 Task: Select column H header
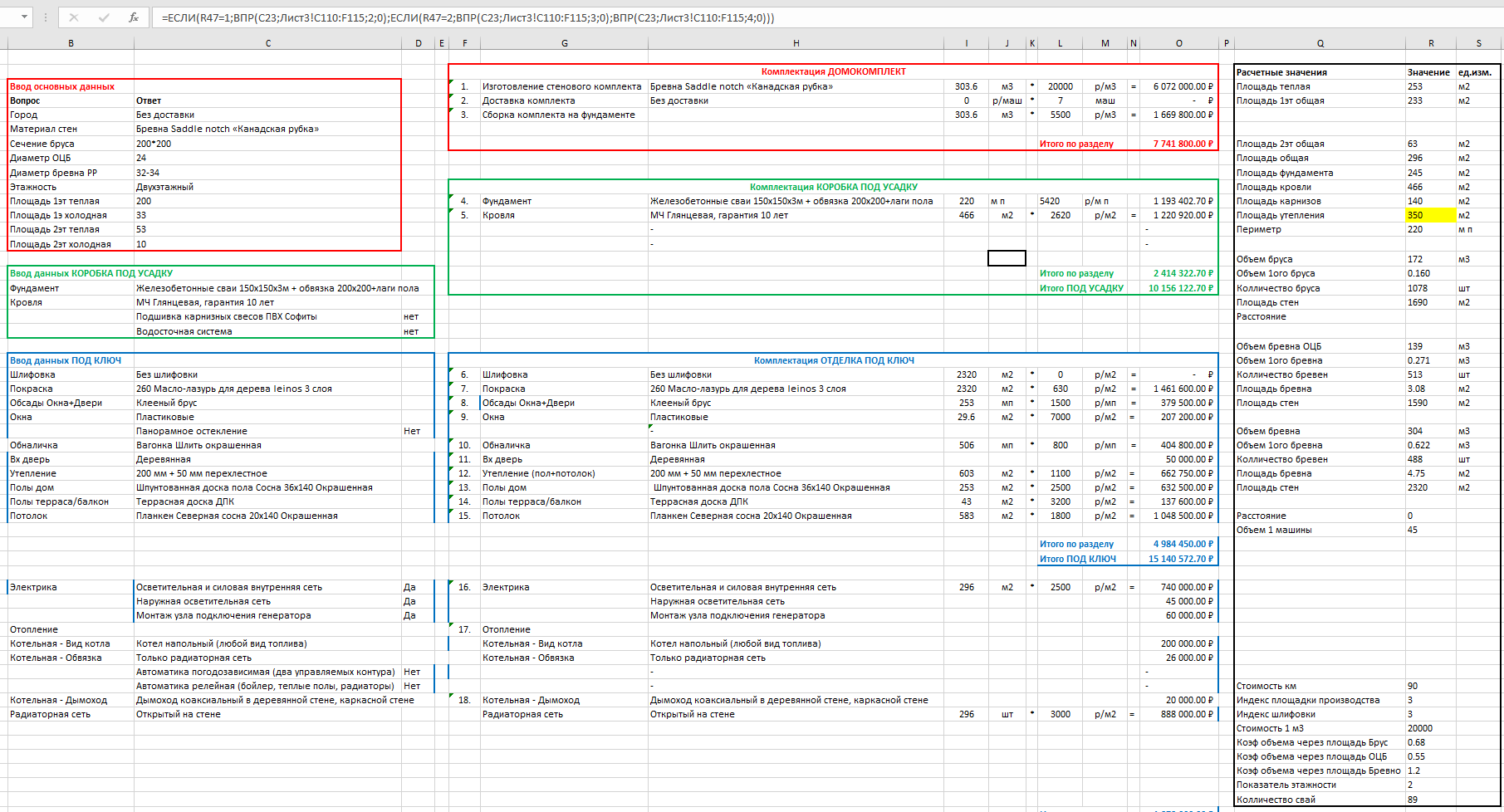[x=796, y=43]
